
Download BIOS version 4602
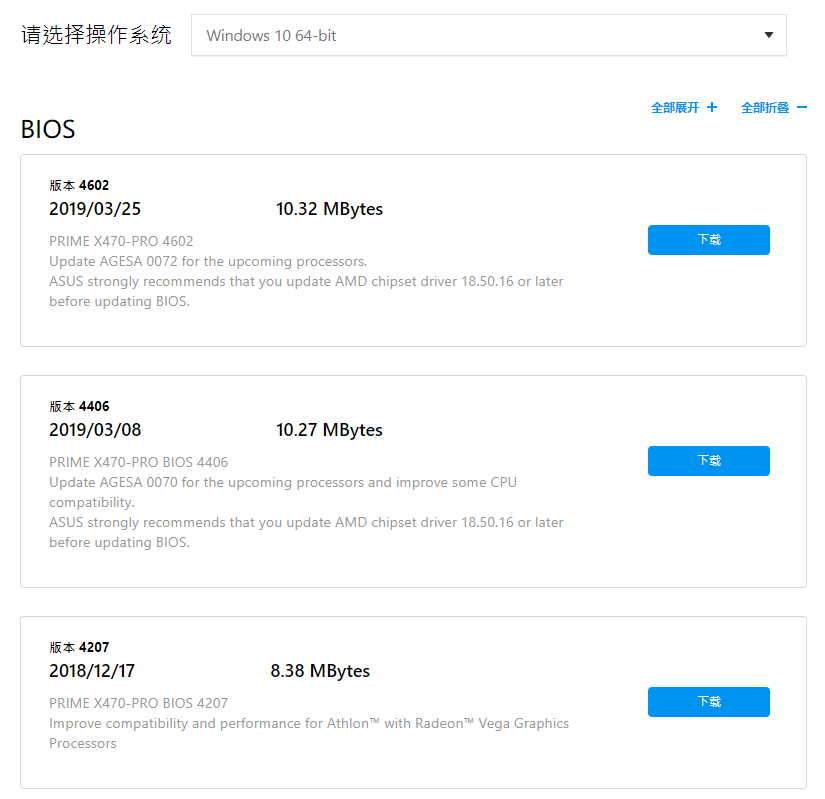click(709, 240)
